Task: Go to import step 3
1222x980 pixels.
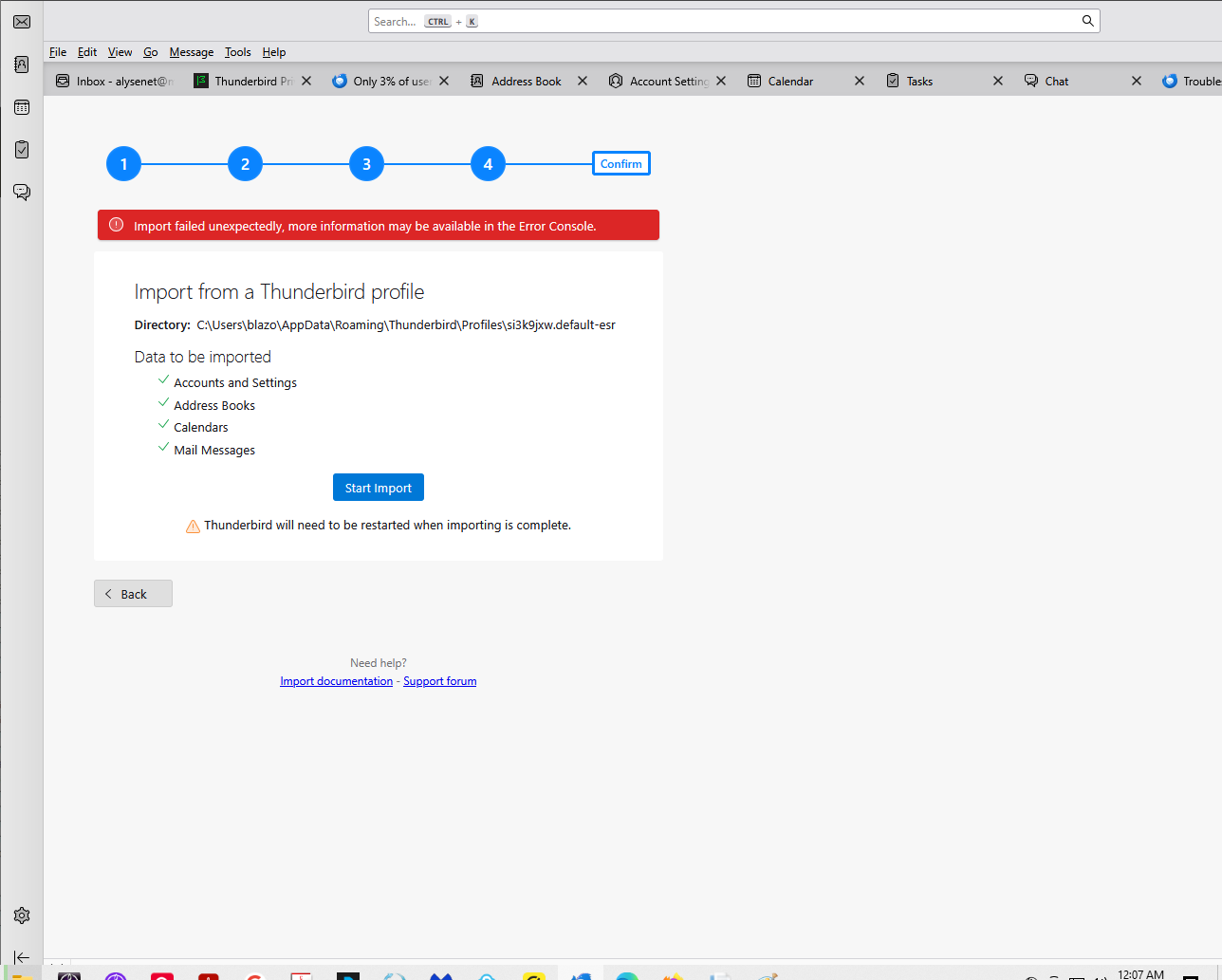Action: (366, 164)
